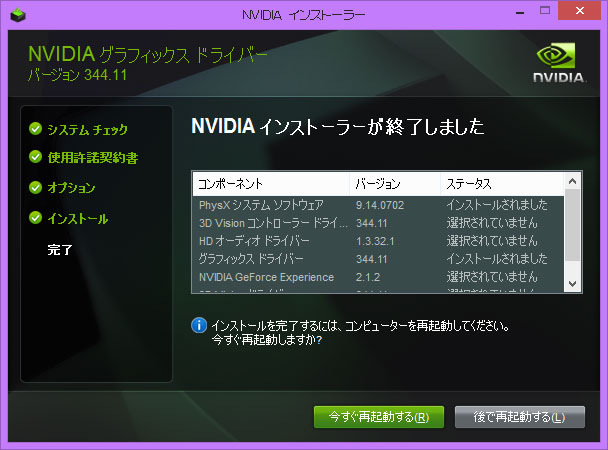Click バージョン column header
The width and height of the screenshot is (608, 450).
click(395, 184)
